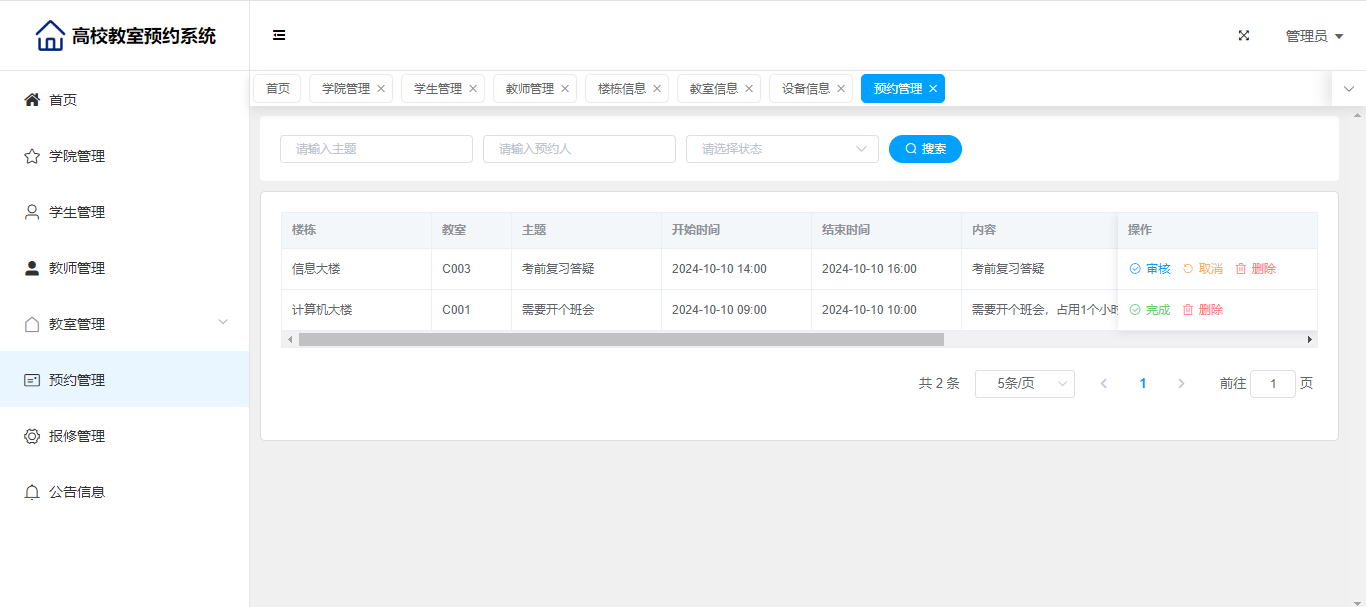This screenshot has height=607, width=1366.
Task: Click 审核 action for 信息大楼 booking
Action: point(1150,269)
